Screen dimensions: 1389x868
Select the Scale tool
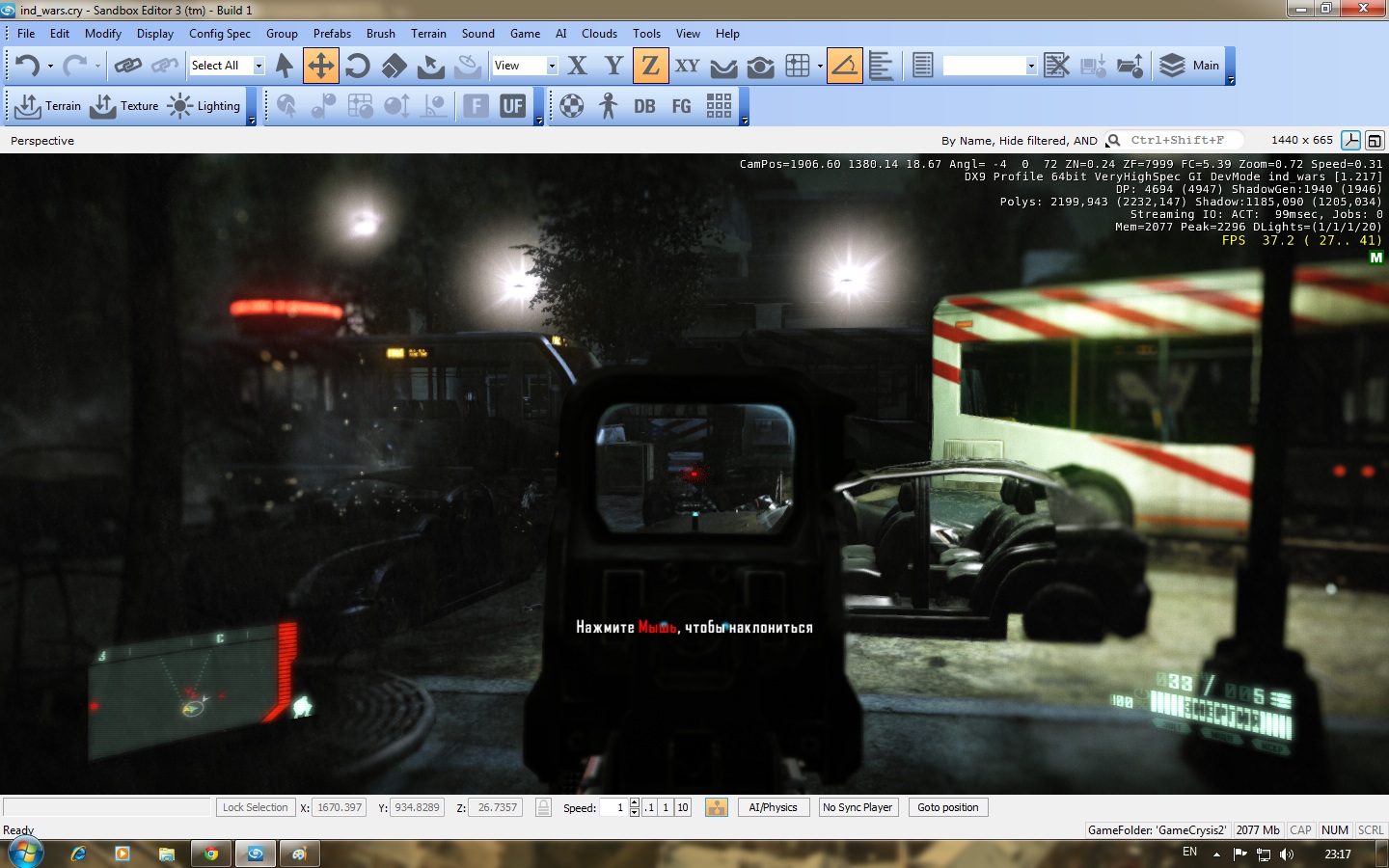click(x=394, y=66)
